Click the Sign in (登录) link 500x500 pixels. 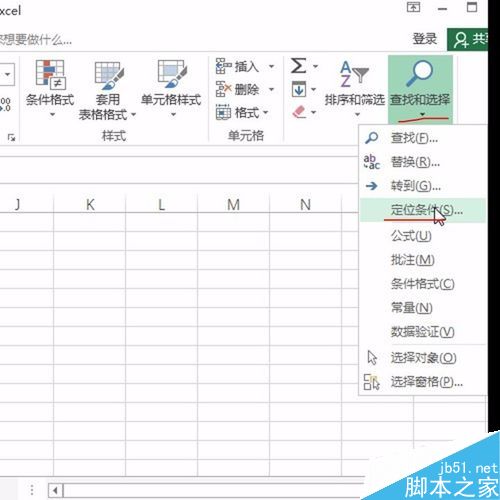coord(425,39)
